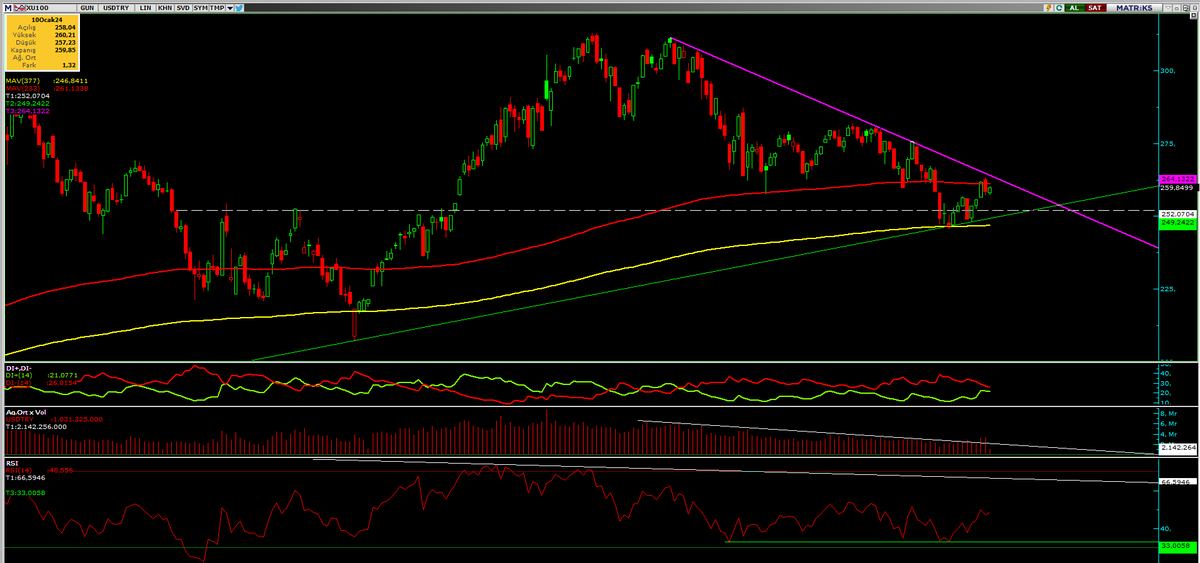
Task: Click the DI+,DI- indicator title
Action: tap(19, 368)
